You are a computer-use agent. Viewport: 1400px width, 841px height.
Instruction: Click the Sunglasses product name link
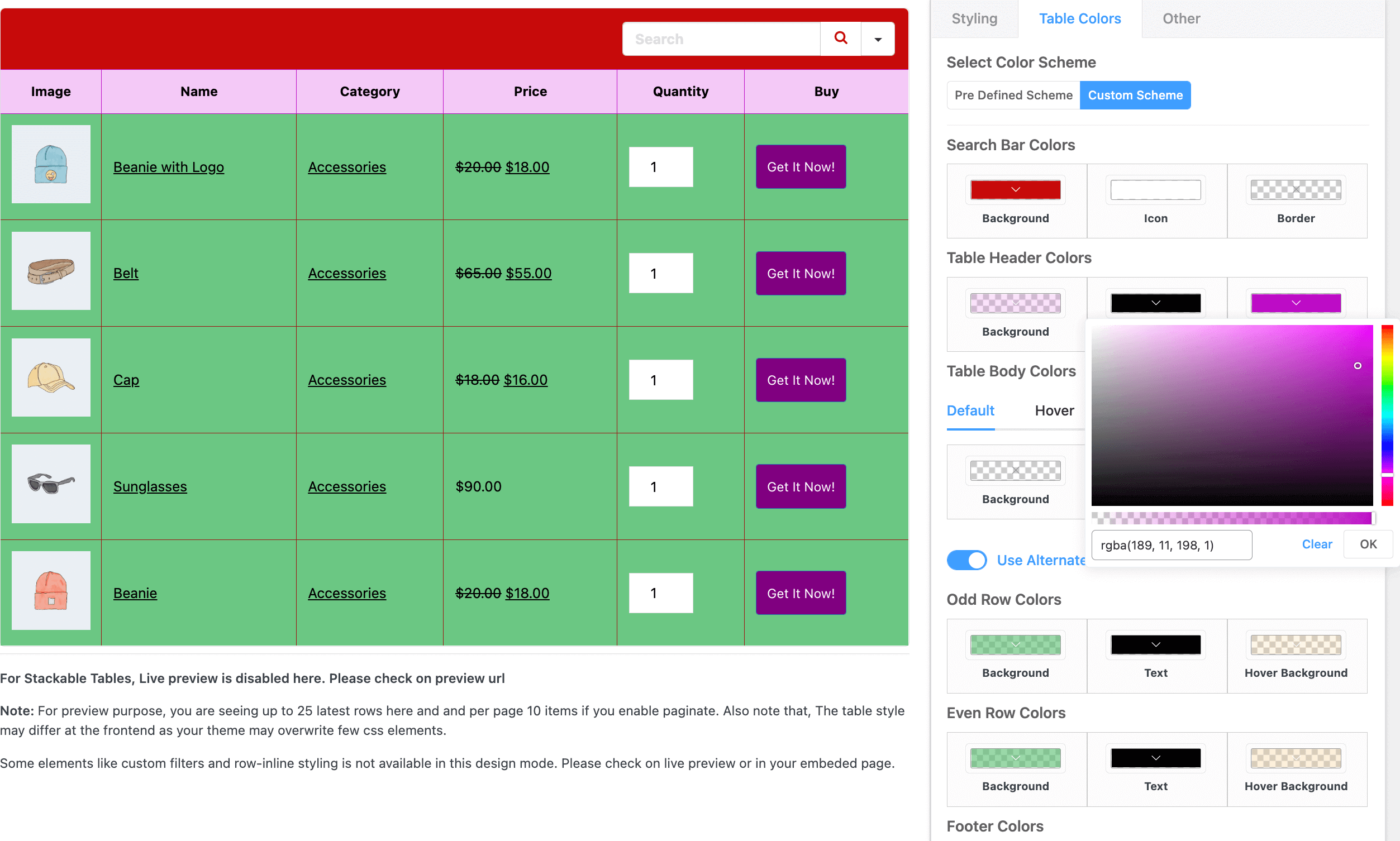pos(150,486)
